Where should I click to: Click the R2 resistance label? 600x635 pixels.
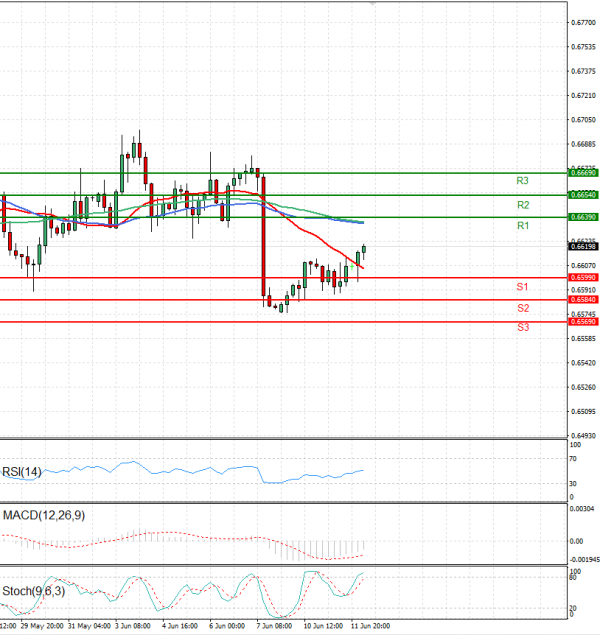pyautogui.click(x=523, y=205)
